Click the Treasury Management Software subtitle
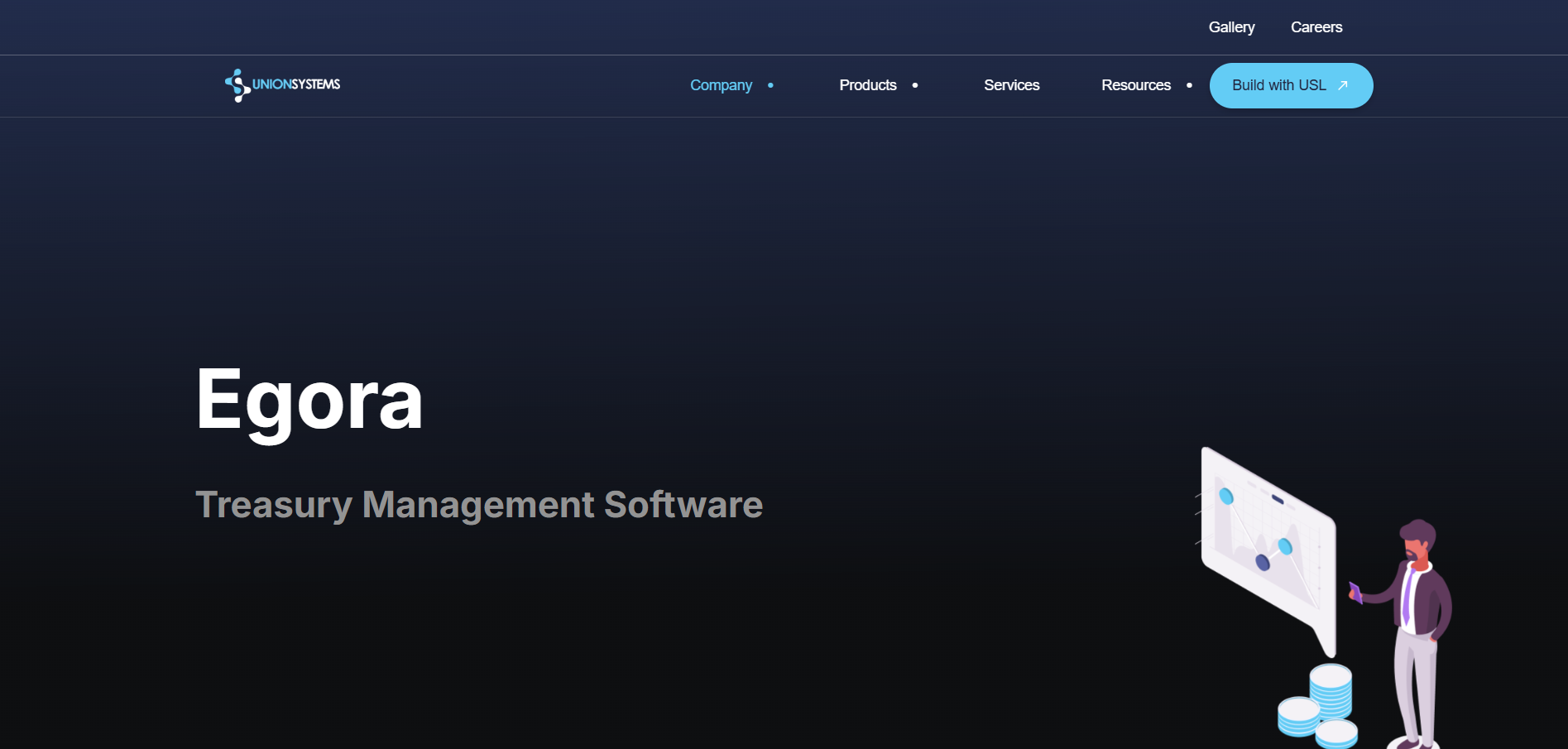This screenshot has width=1568, height=749. pyautogui.click(x=479, y=505)
